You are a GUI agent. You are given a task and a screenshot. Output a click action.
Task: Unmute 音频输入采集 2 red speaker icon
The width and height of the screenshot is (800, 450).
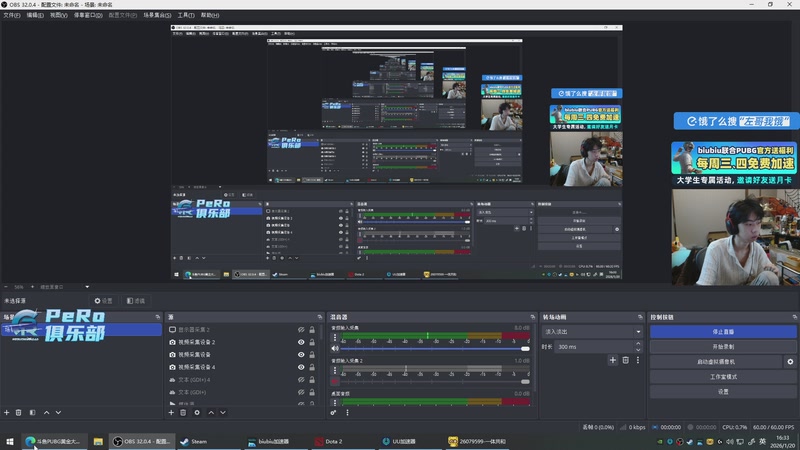pyautogui.click(x=335, y=381)
